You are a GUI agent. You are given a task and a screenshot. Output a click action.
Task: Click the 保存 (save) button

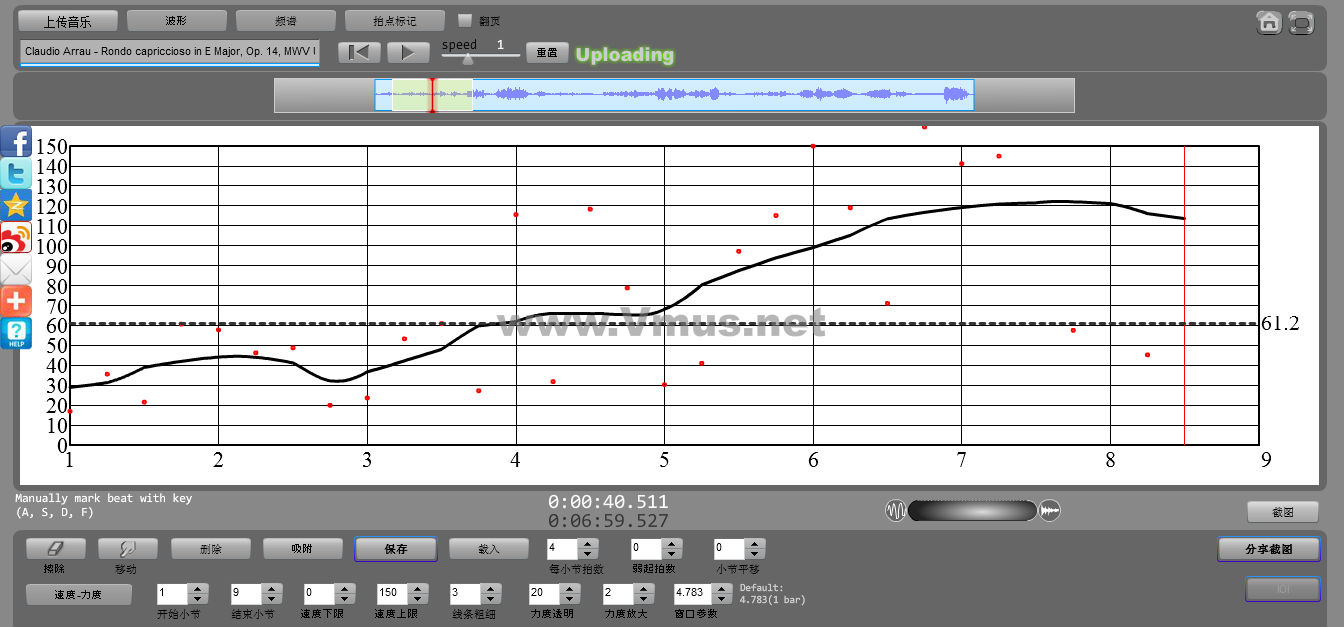tap(395, 549)
